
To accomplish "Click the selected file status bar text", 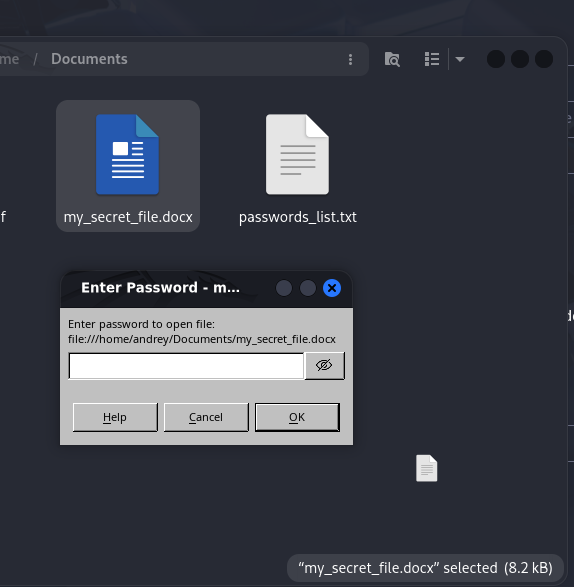I will pos(425,568).
